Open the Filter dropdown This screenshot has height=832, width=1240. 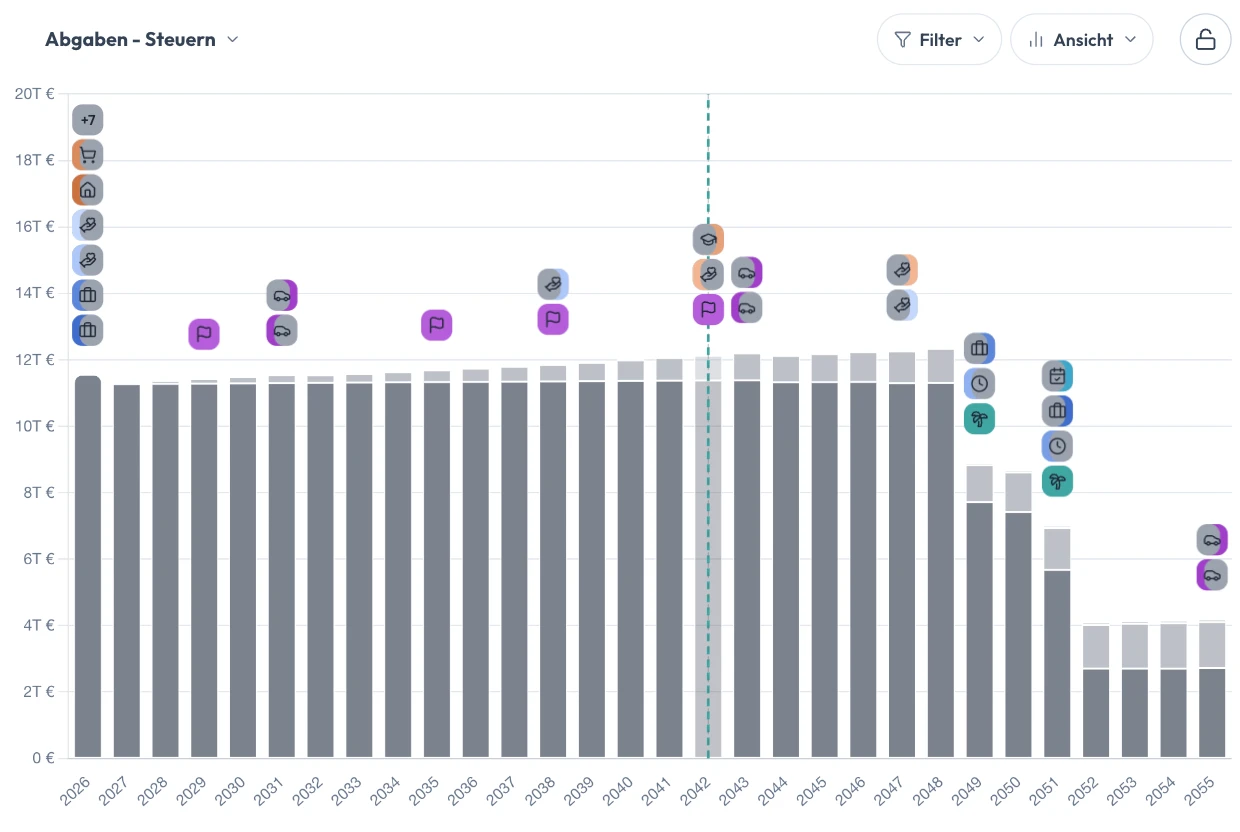click(x=939, y=40)
